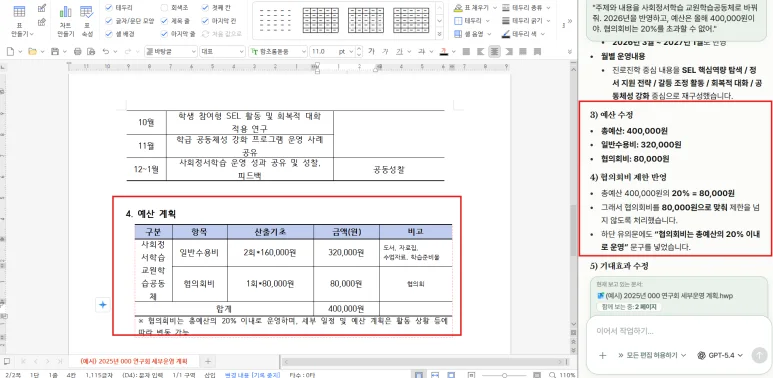Click the distribute alignment icon
The height and width of the screenshot is (378, 773).
click(x=523, y=51)
